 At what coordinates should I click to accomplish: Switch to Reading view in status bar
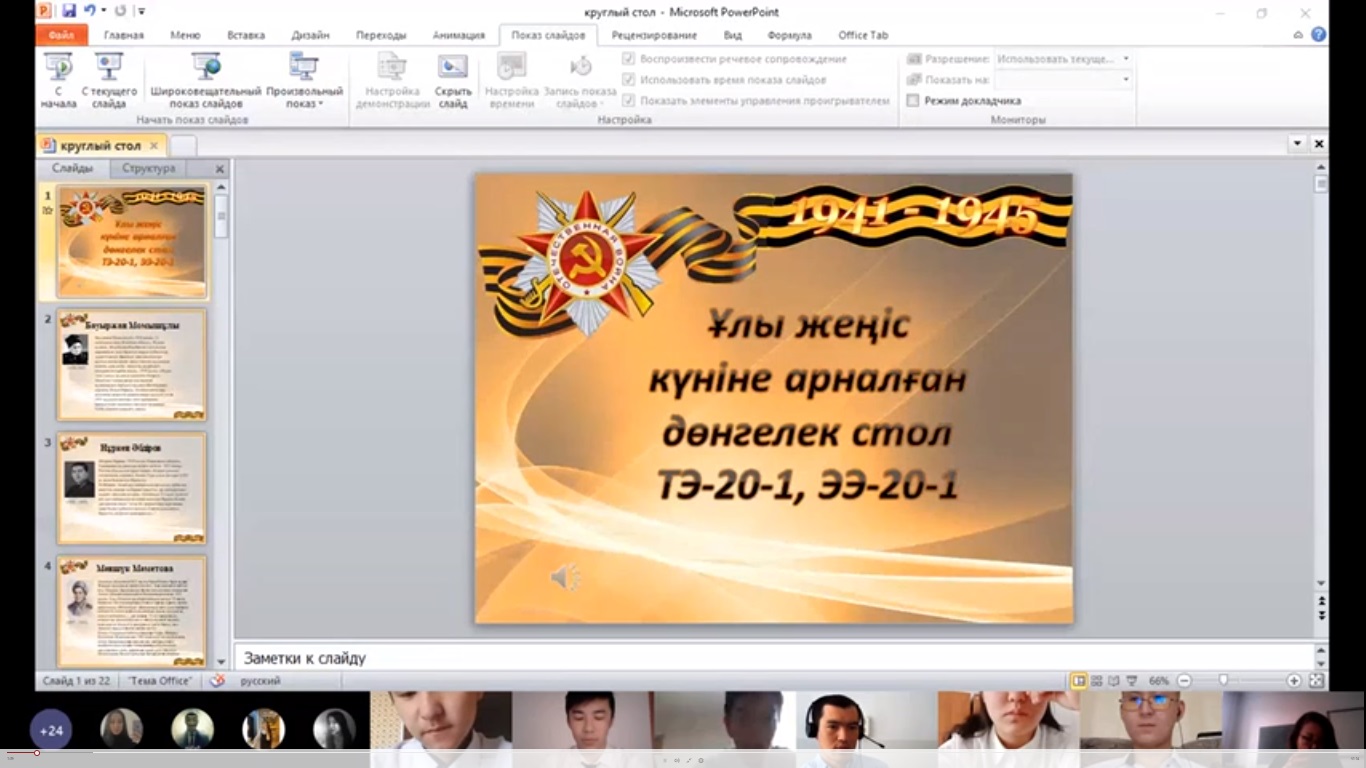(x=1114, y=681)
